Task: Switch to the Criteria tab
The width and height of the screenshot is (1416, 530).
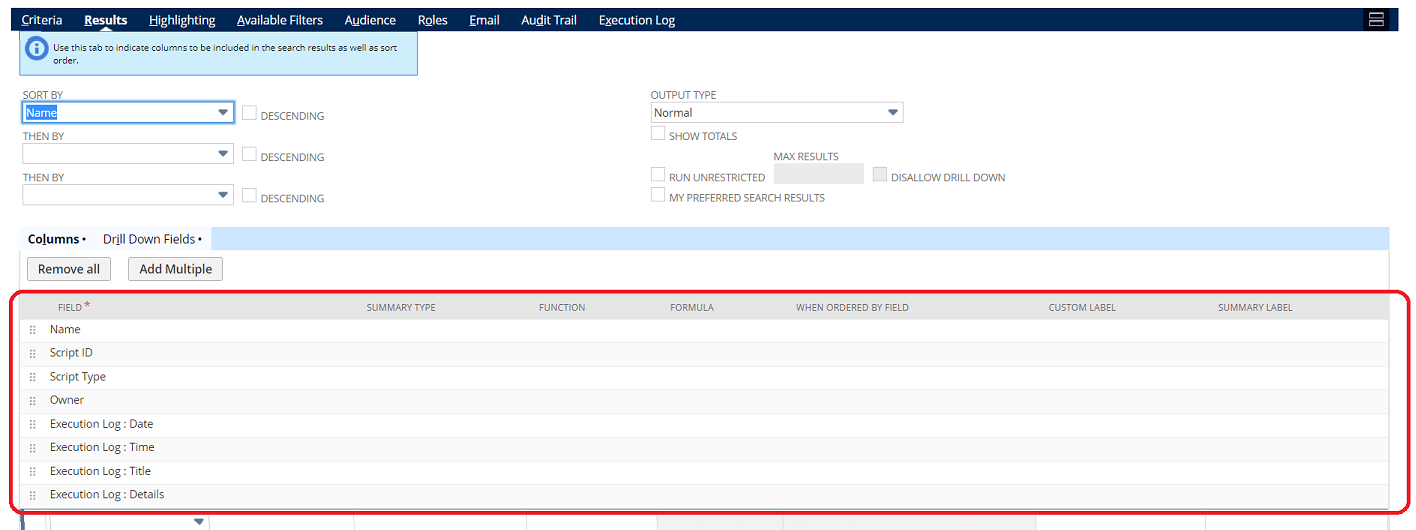Action: (42, 20)
